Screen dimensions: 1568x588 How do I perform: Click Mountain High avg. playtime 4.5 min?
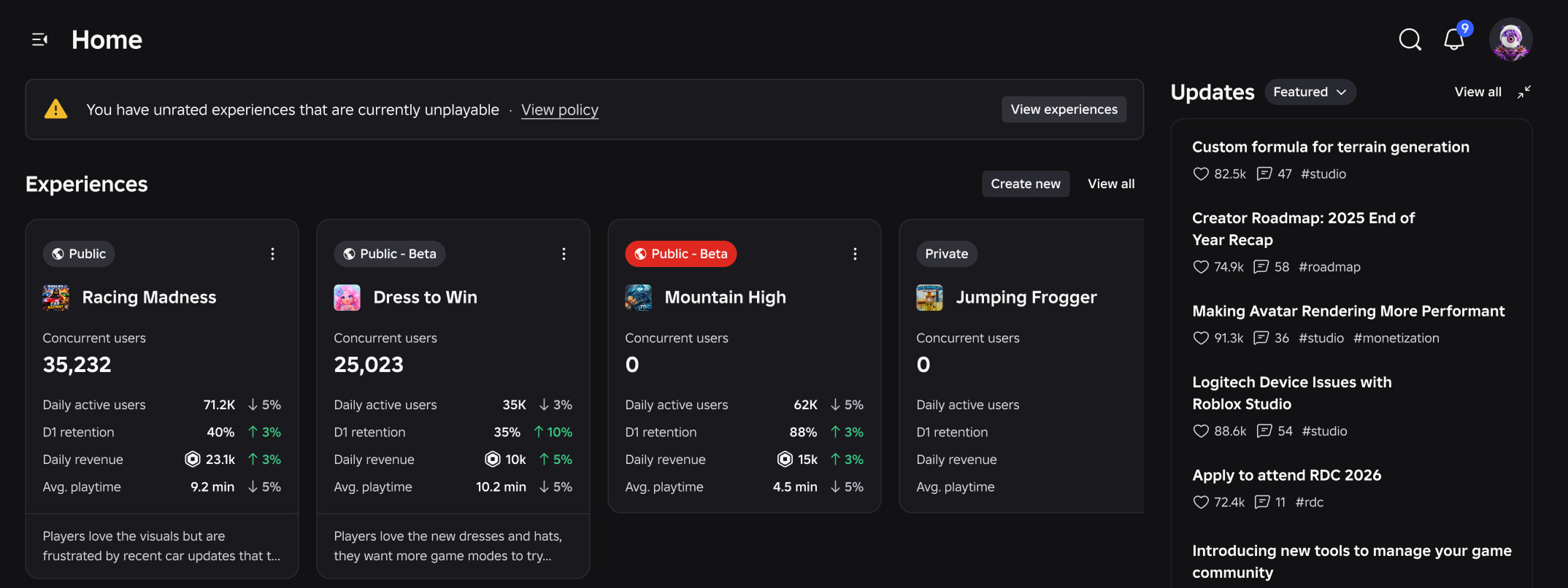[795, 487]
